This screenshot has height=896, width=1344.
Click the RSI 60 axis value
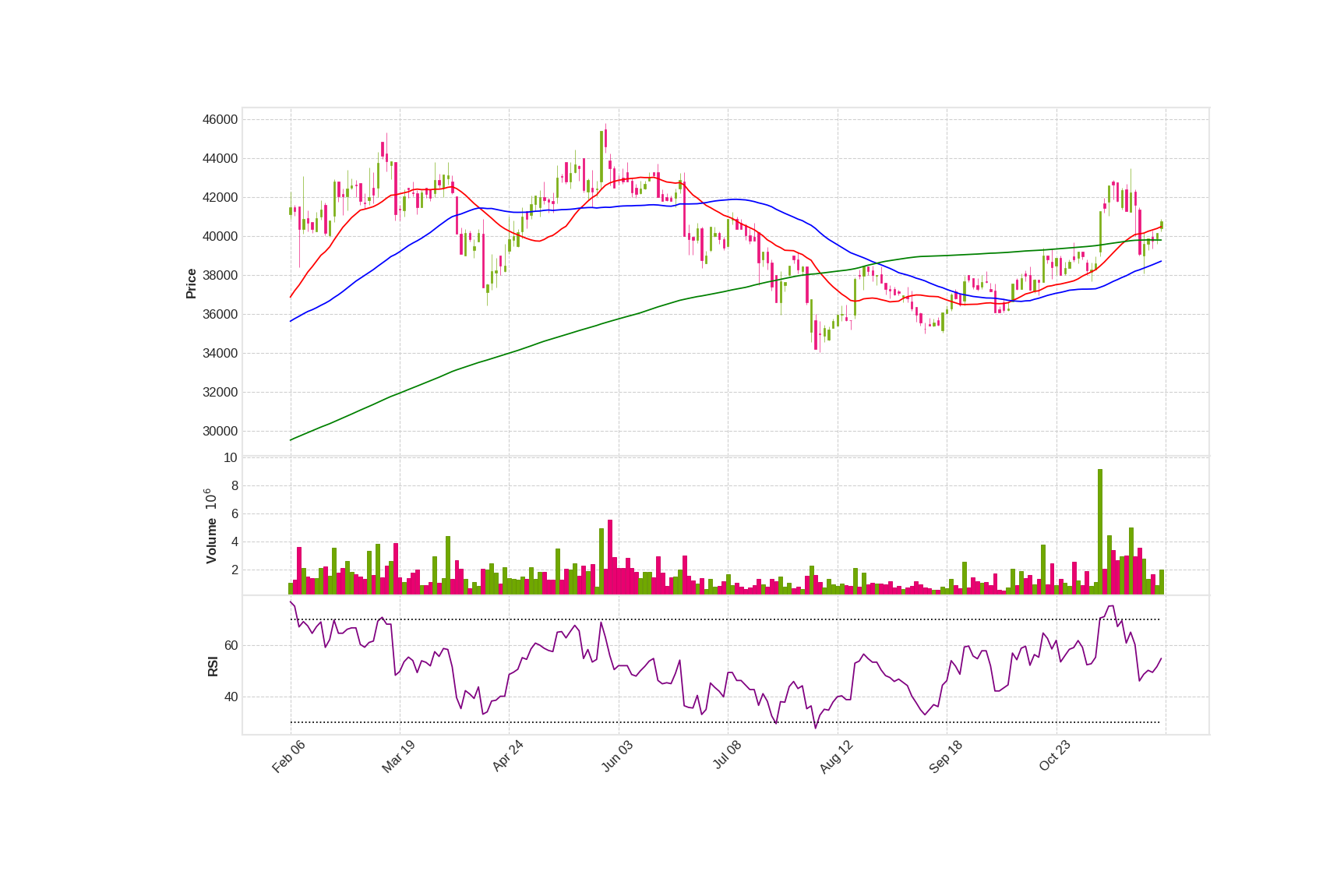pyautogui.click(x=231, y=645)
